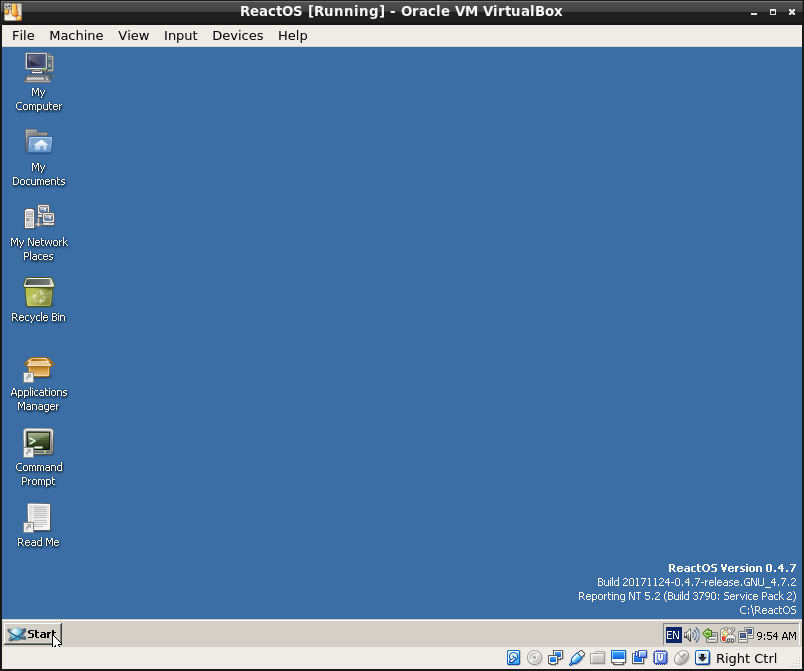804x671 pixels.
Task: Click the VirtualBox shared folders icon
Action: (597, 658)
